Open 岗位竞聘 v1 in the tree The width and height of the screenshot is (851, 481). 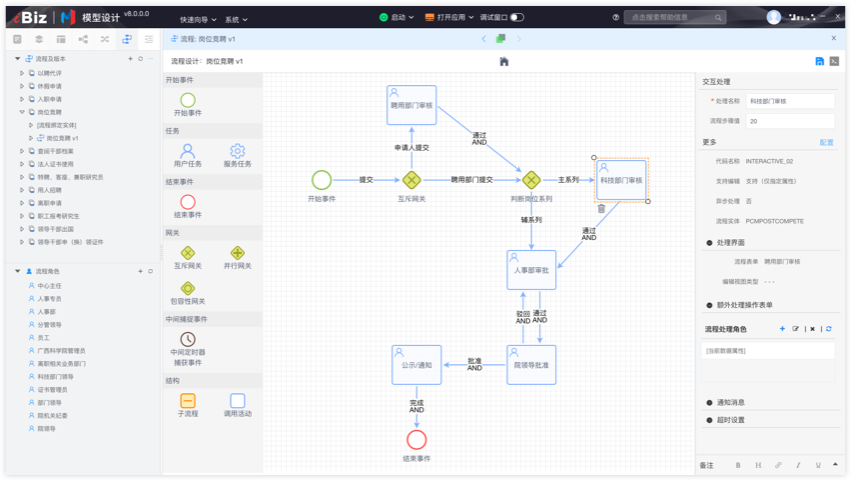[62, 138]
